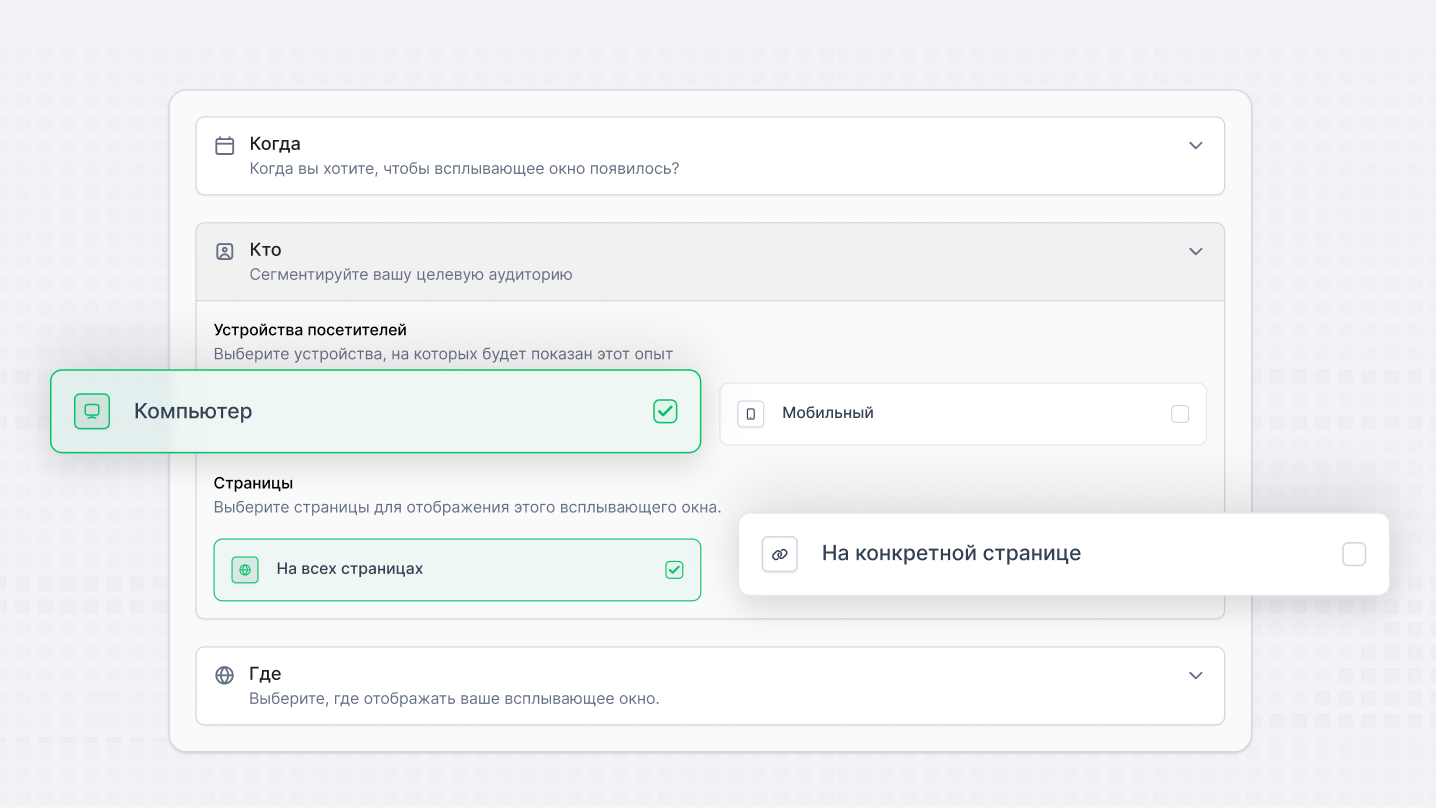Uncheck the На всех страницах checkbox
The image size is (1436, 808).
click(674, 570)
